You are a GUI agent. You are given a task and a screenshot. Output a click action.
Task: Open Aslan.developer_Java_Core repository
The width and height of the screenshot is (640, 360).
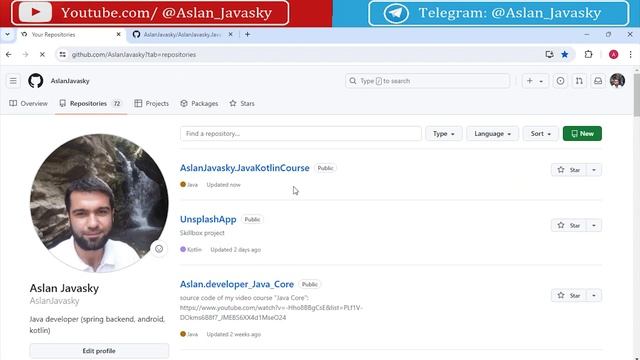pyautogui.click(x=237, y=284)
